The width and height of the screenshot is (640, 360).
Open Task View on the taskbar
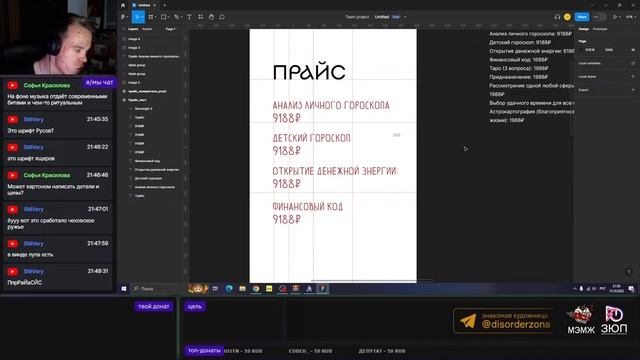(x=215, y=289)
